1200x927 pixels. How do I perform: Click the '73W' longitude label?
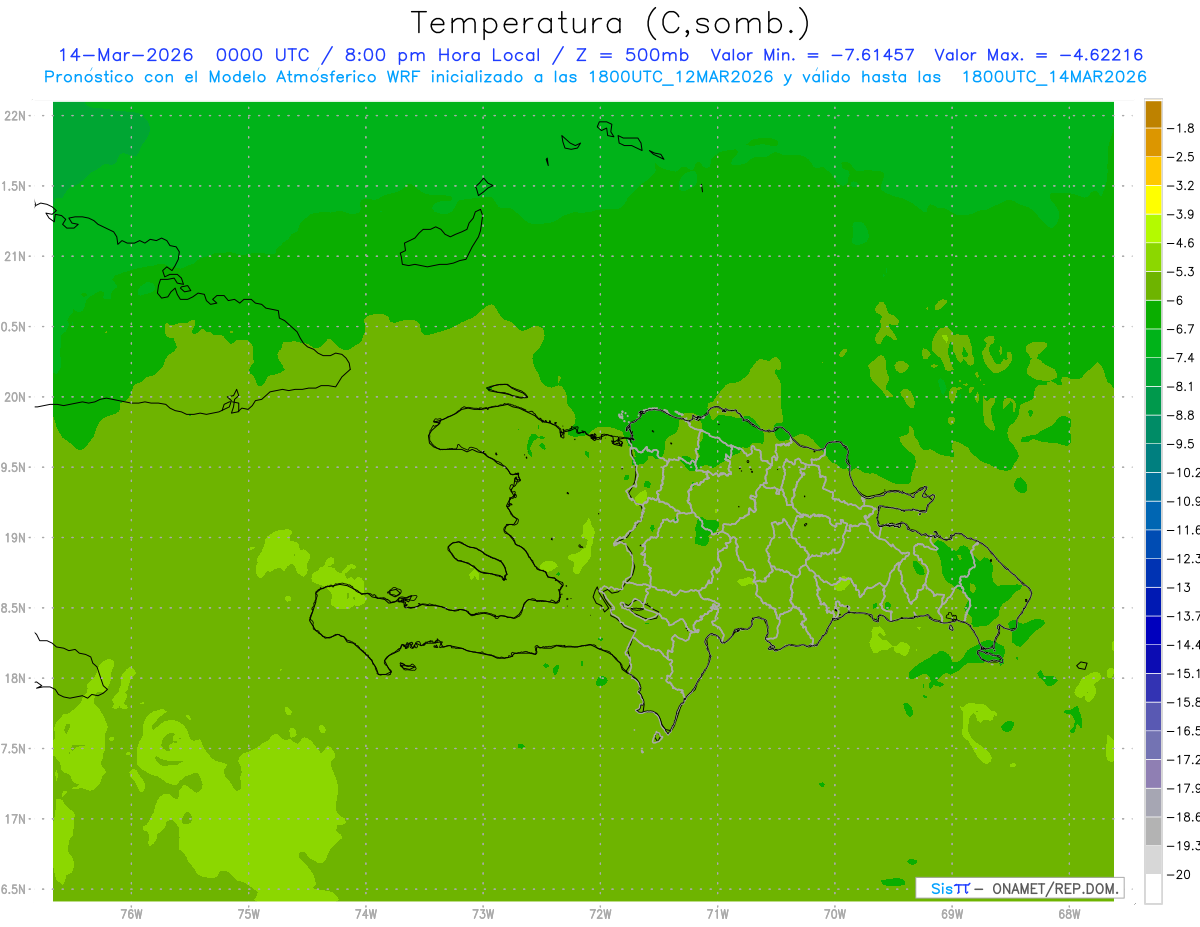(483, 914)
